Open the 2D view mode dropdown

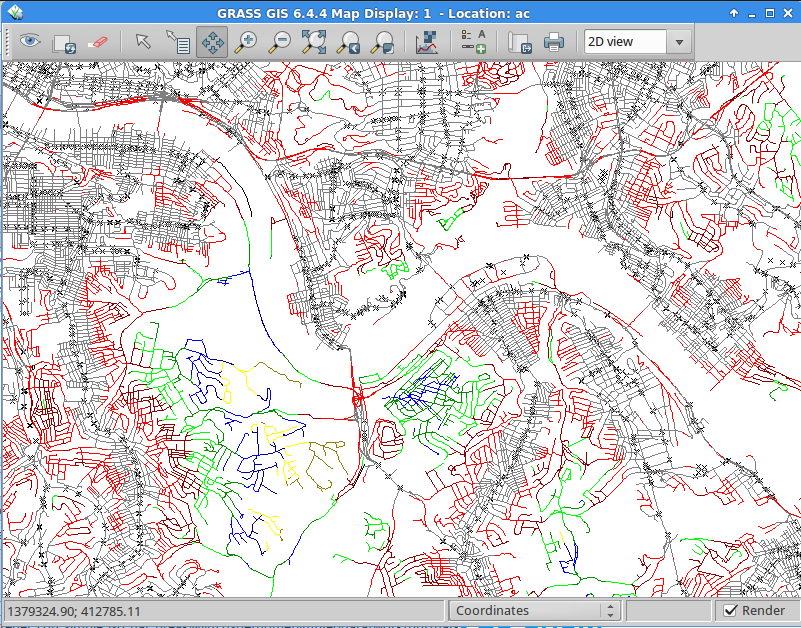click(x=638, y=42)
